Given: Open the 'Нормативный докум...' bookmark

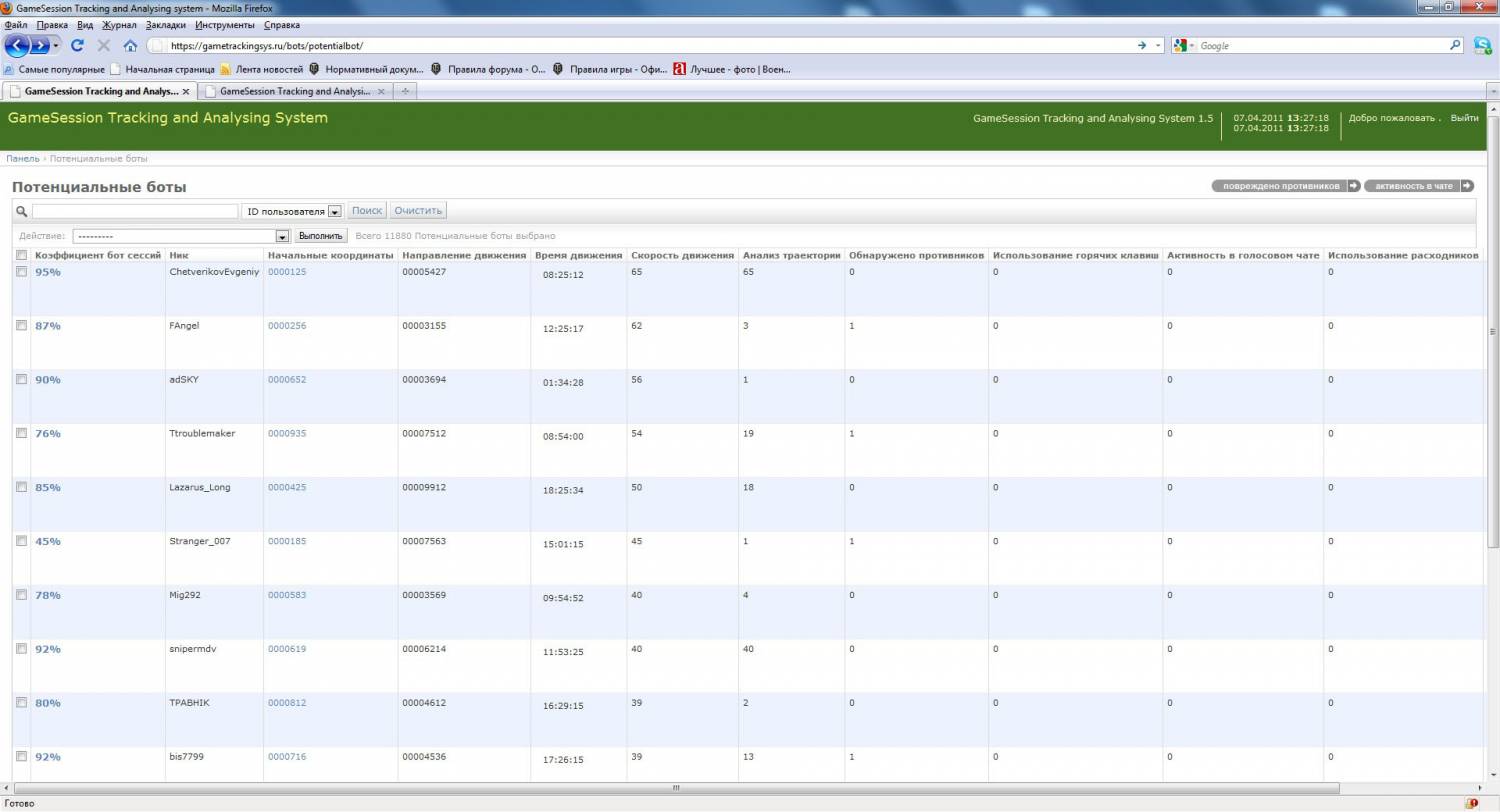Looking at the screenshot, I should (367, 69).
